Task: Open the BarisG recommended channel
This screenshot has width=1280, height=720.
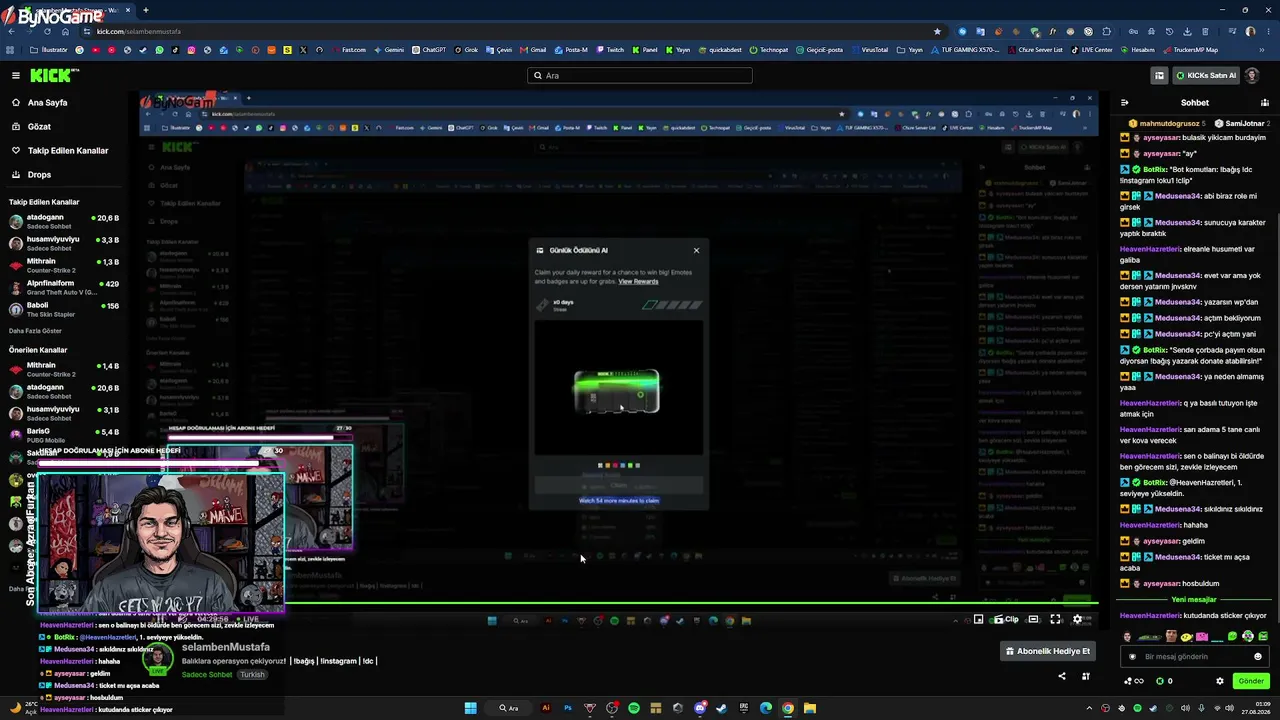Action: [x=64, y=435]
